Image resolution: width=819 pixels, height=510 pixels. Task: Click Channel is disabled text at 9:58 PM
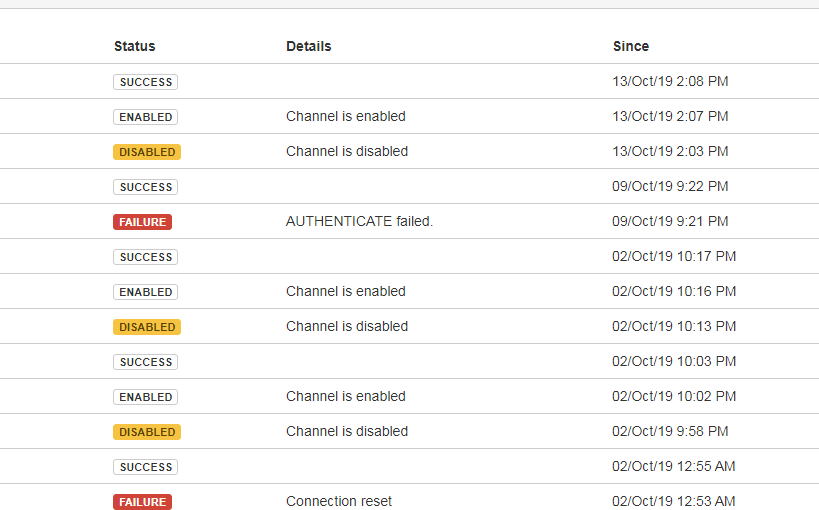[347, 432]
